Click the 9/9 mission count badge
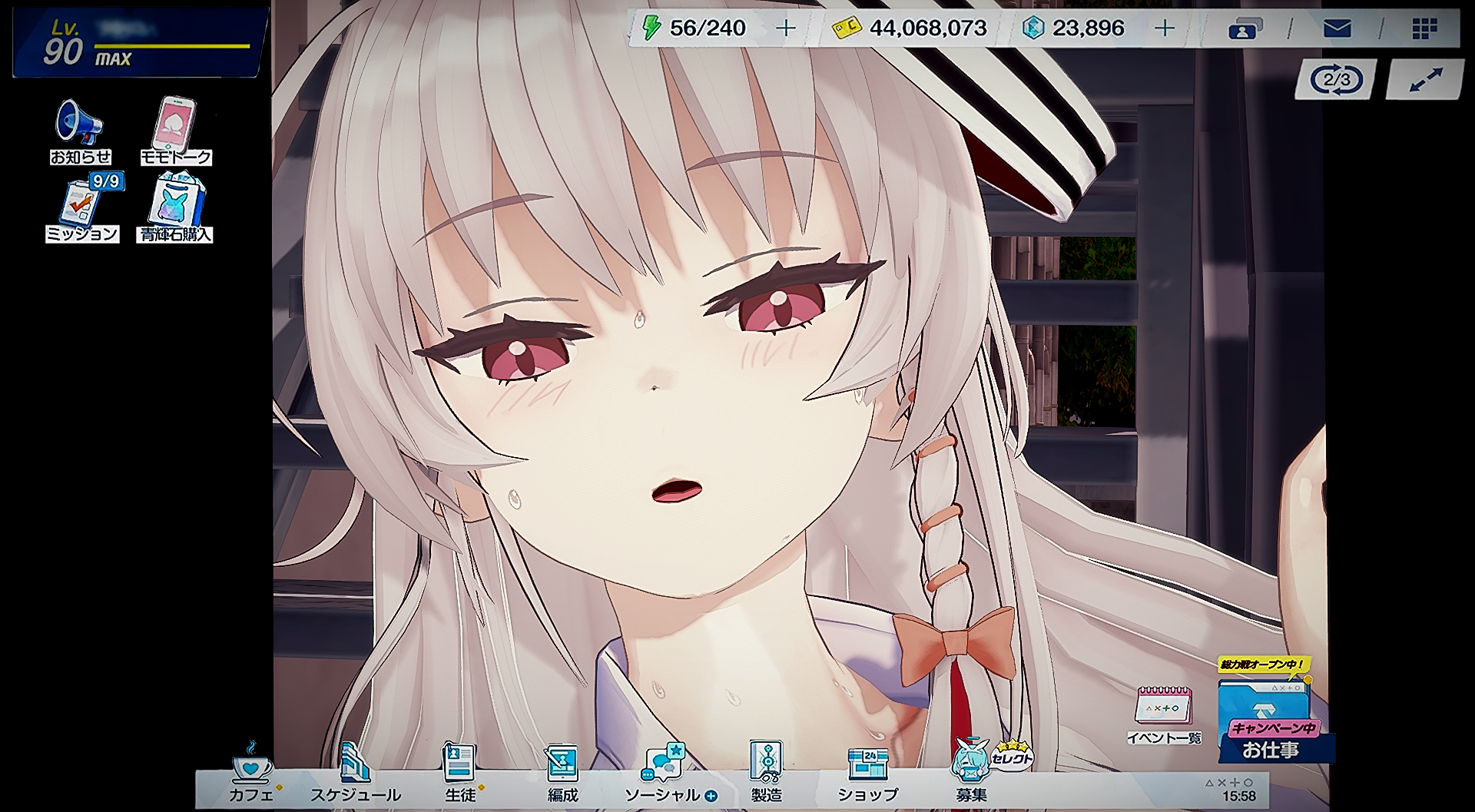This screenshot has height=812, width=1475. pyautogui.click(x=106, y=181)
